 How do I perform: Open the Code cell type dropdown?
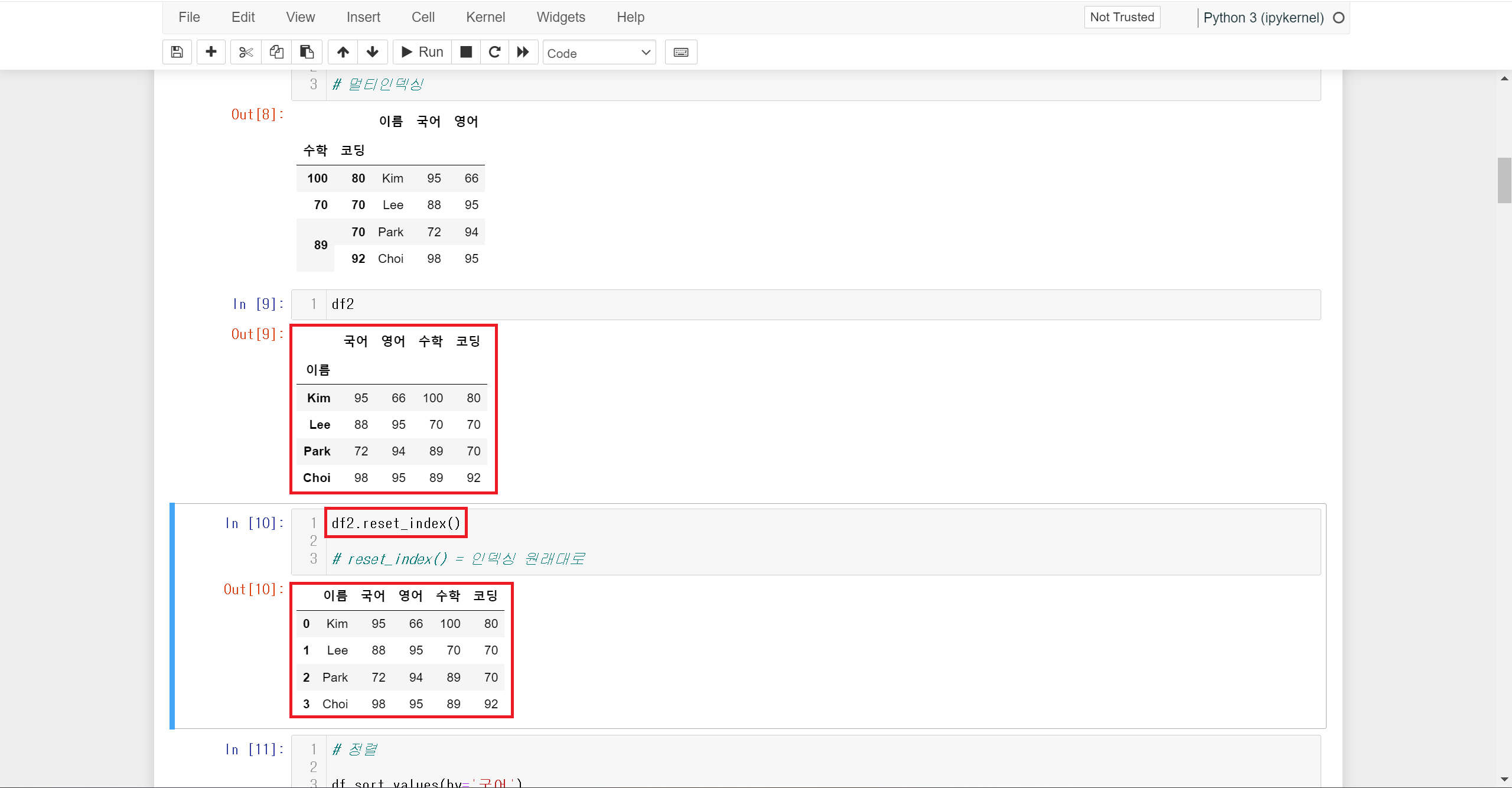[x=598, y=53]
